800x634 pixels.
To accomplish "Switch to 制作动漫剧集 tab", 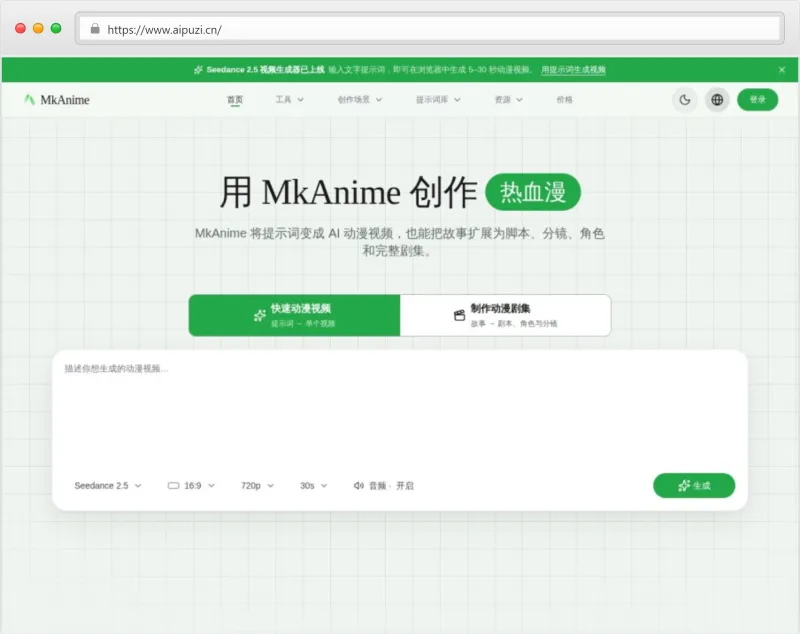I will tap(506, 315).
